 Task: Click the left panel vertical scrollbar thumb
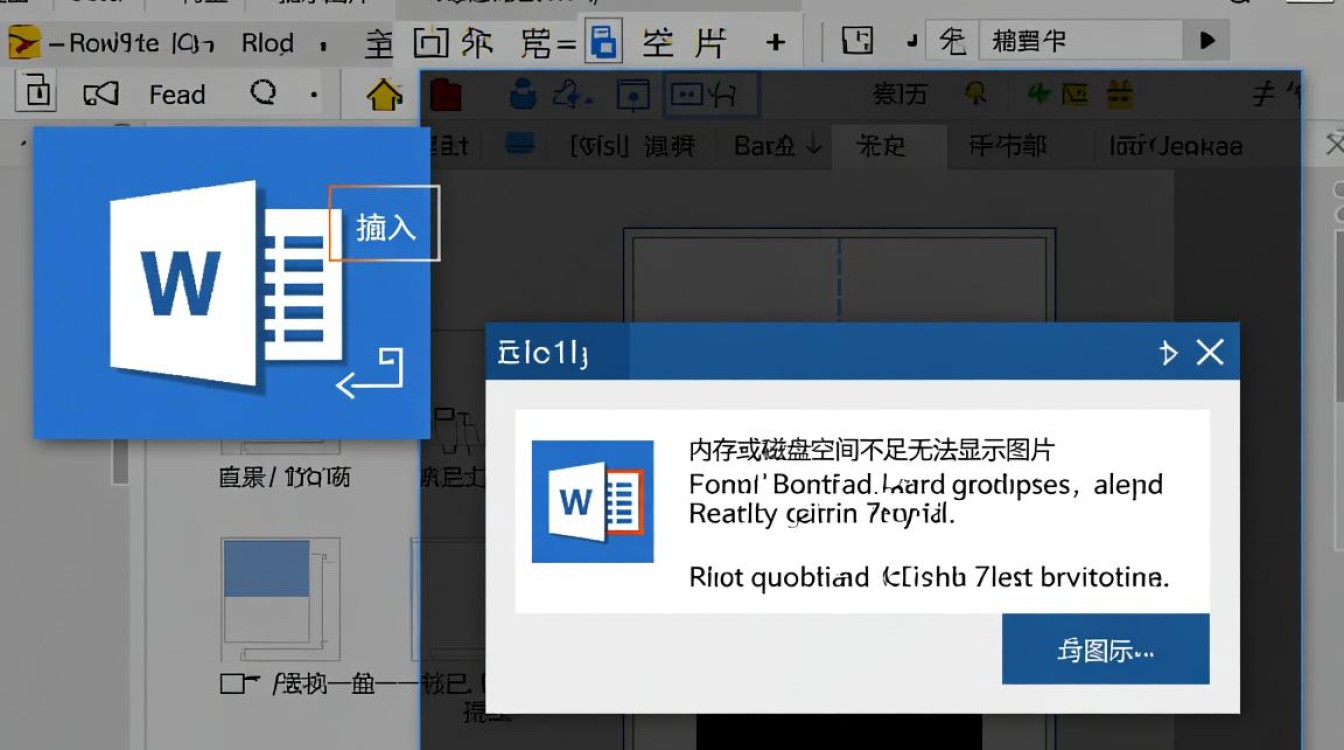point(121,461)
